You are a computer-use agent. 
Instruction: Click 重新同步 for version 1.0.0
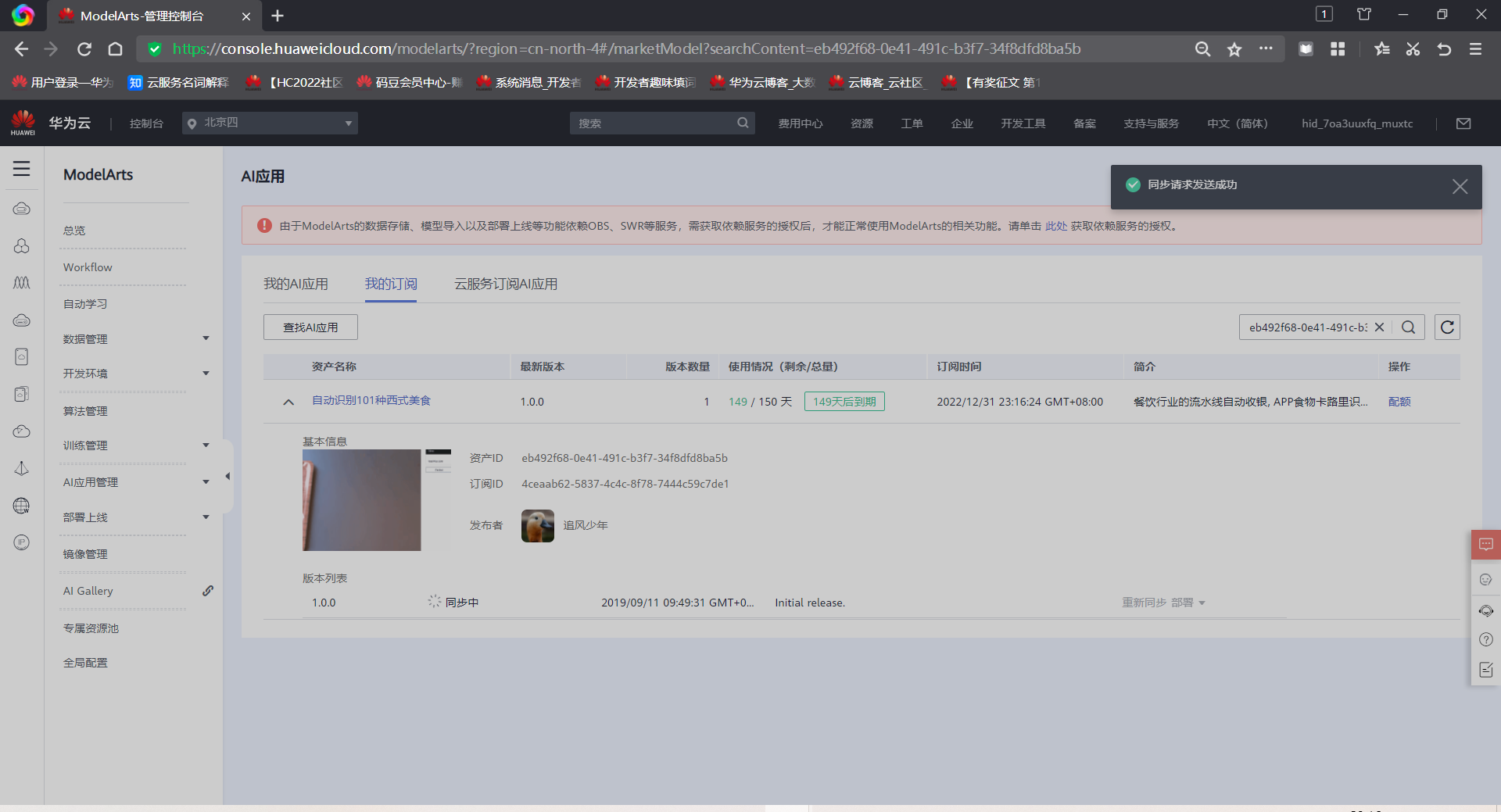point(1144,603)
